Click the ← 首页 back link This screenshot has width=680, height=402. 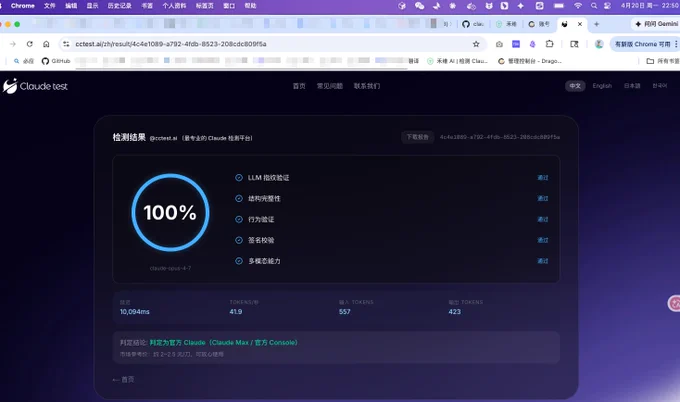(123, 379)
